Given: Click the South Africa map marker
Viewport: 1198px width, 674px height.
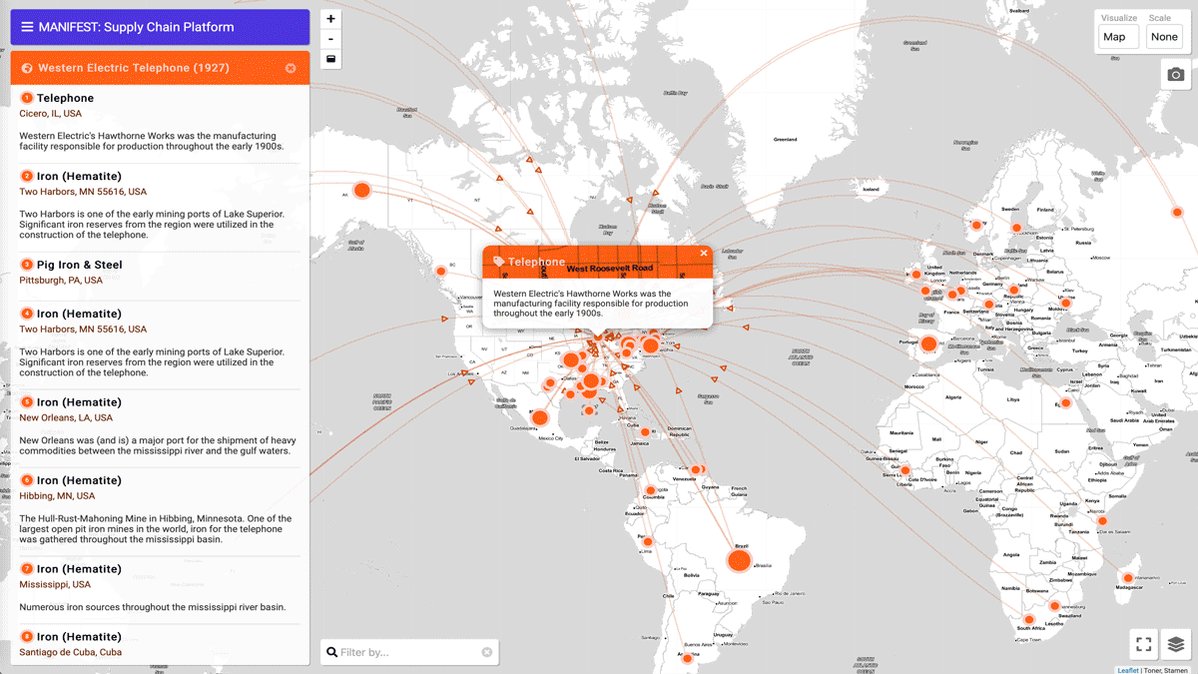Looking at the screenshot, I should click(x=1029, y=620).
